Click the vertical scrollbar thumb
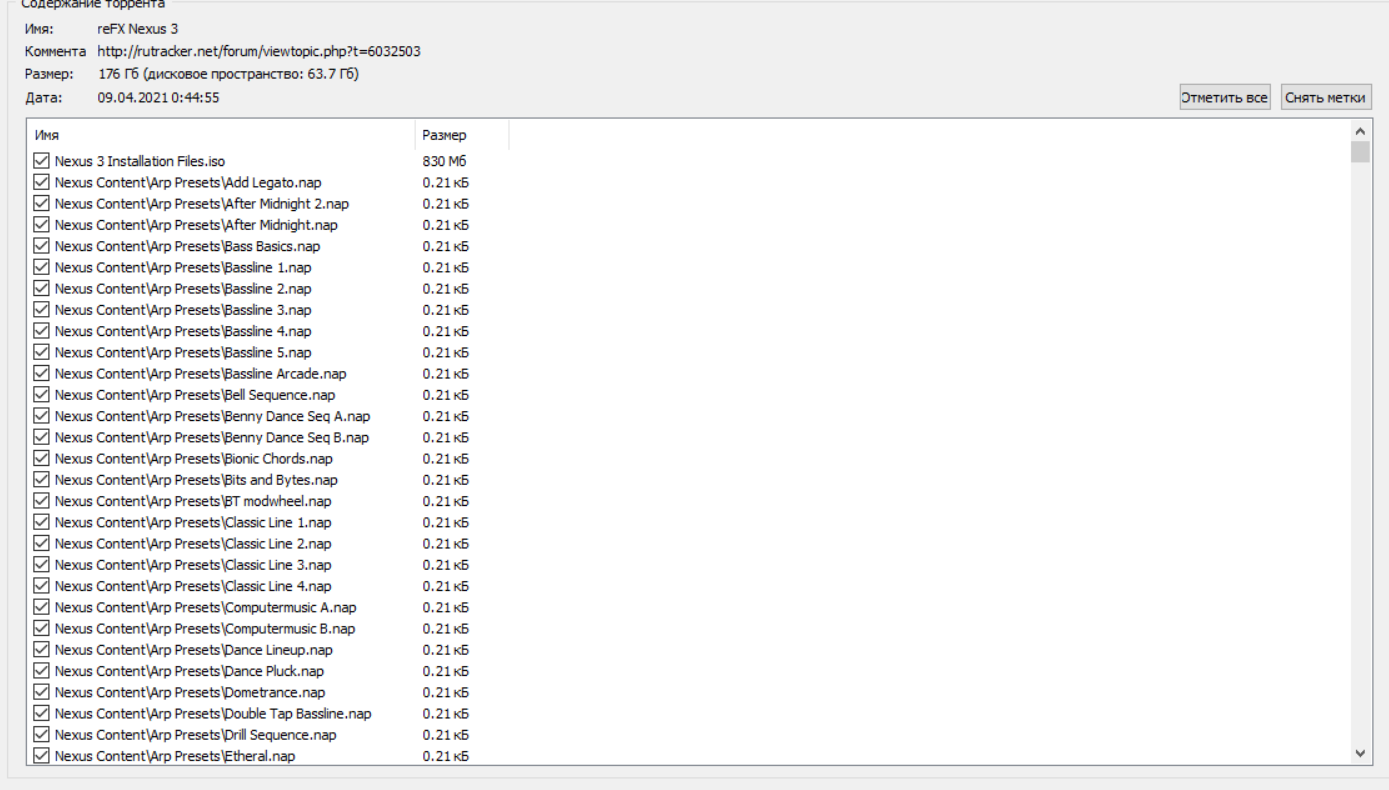This screenshot has height=790, width=1389. click(x=1359, y=152)
